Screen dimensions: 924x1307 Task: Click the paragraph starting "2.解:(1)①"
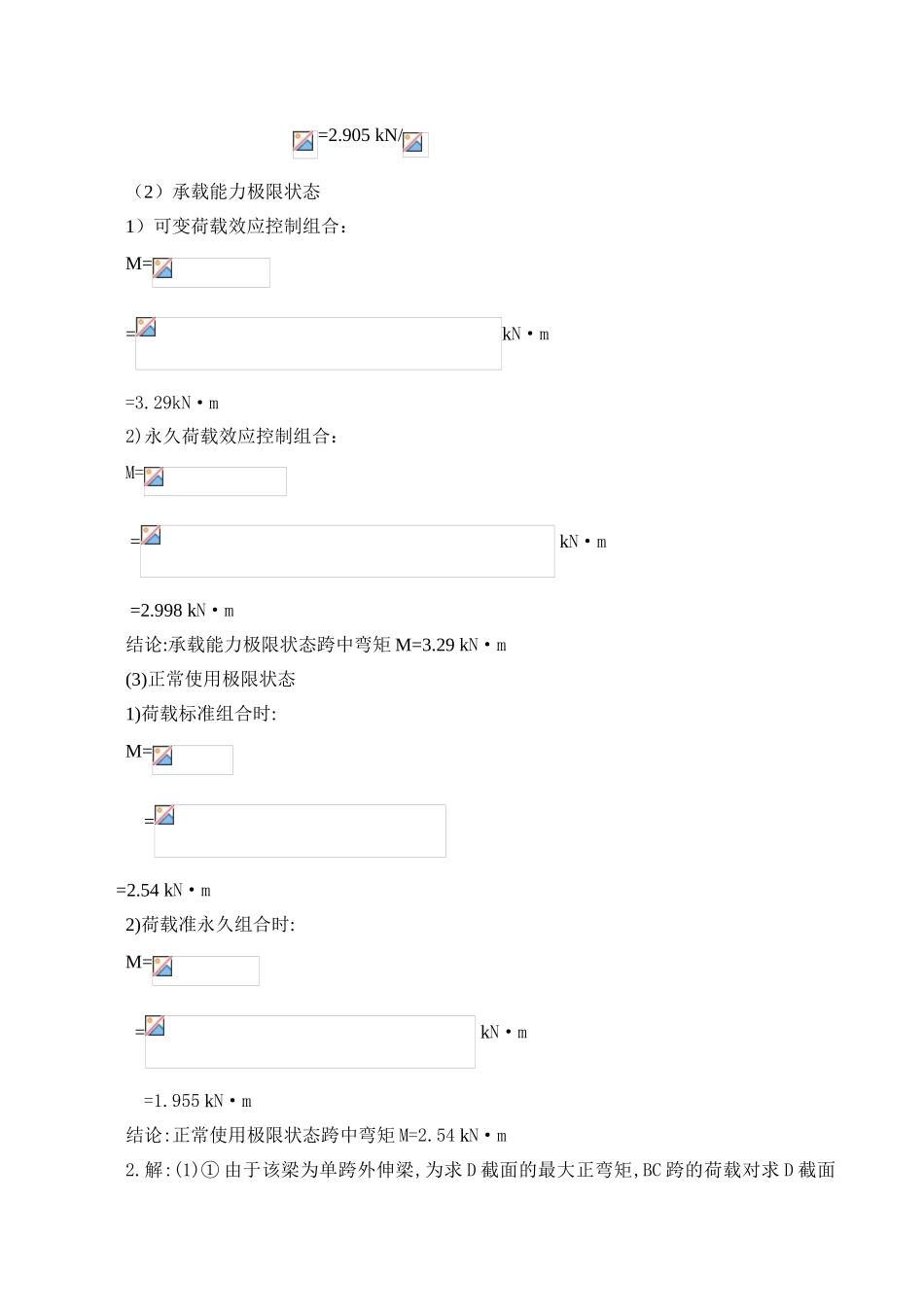tap(480, 1170)
